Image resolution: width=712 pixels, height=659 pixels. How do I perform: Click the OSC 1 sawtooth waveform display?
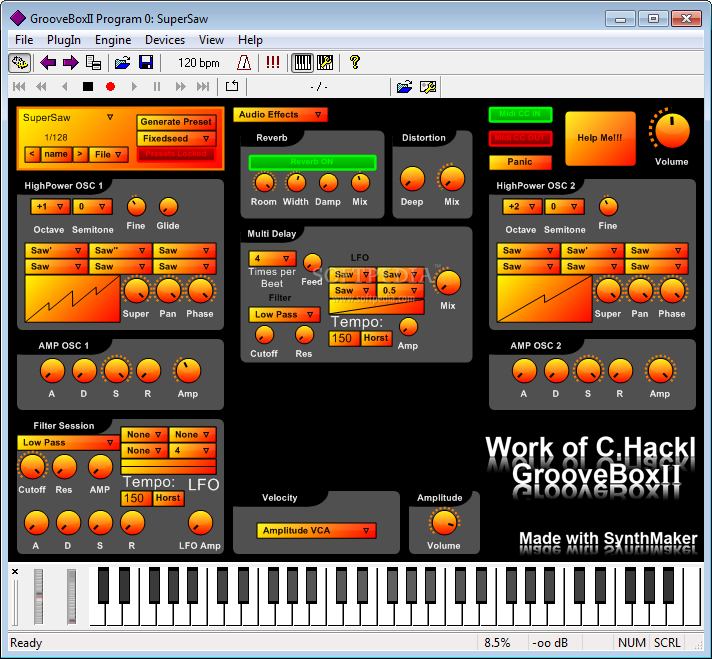pos(73,299)
